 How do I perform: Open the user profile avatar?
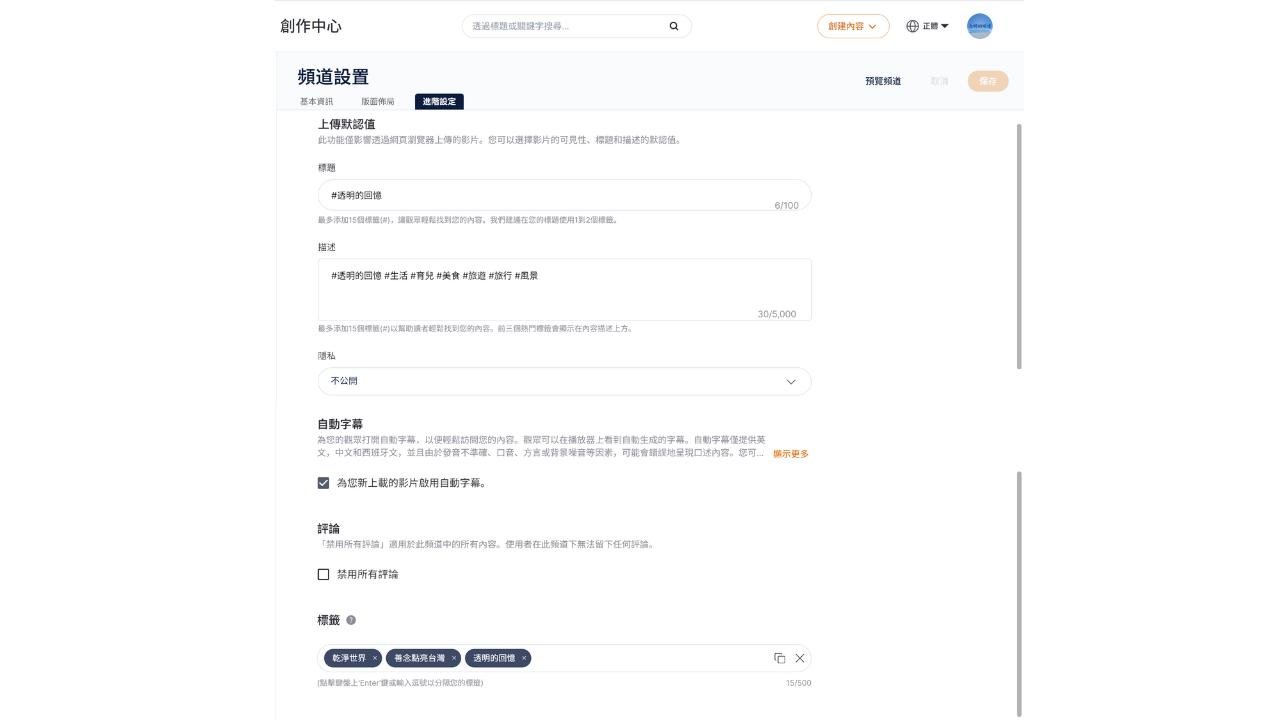979,26
